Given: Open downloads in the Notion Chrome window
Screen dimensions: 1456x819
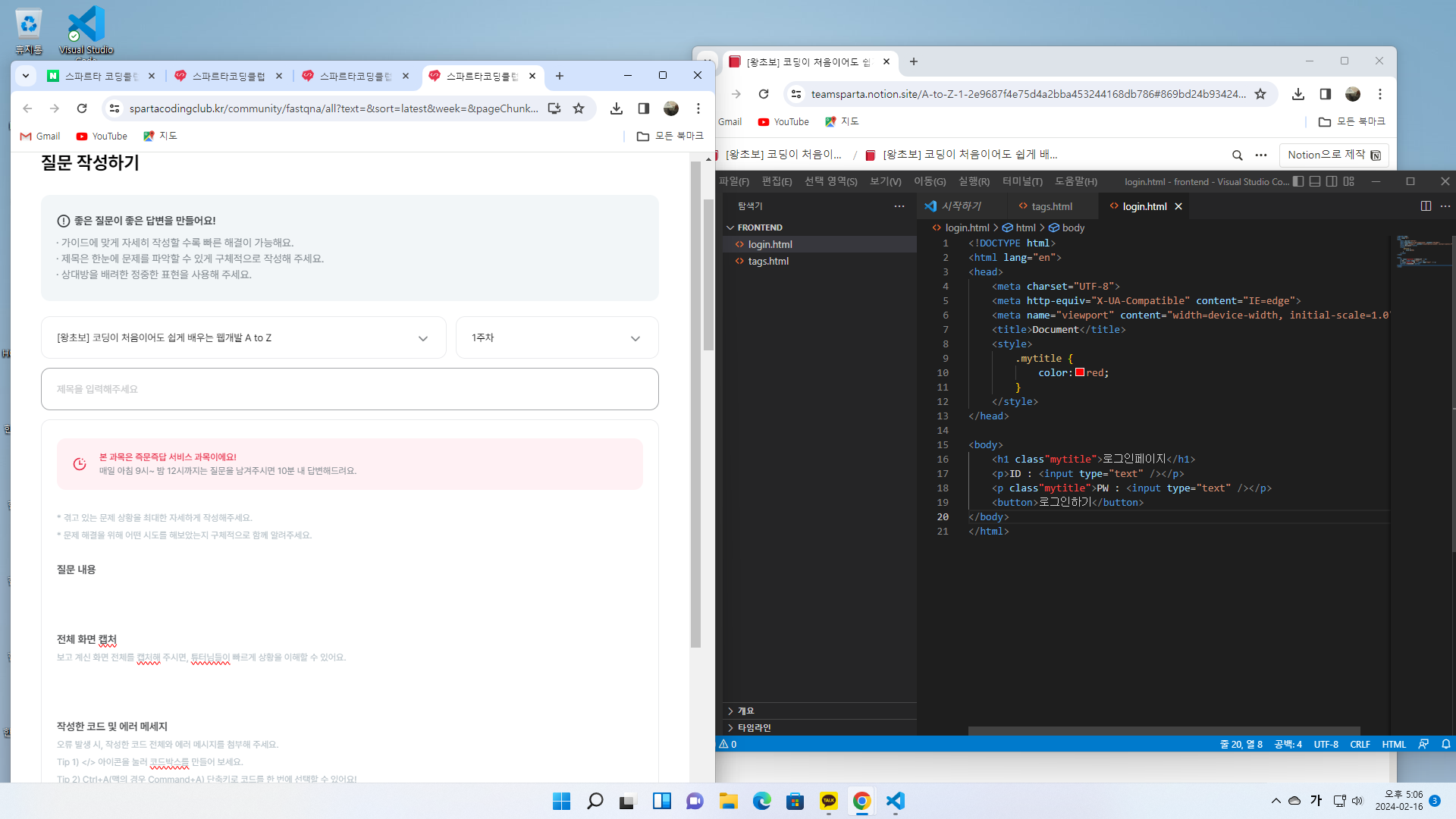Looking at the screenshot, I should click(x=1298, y=94).
